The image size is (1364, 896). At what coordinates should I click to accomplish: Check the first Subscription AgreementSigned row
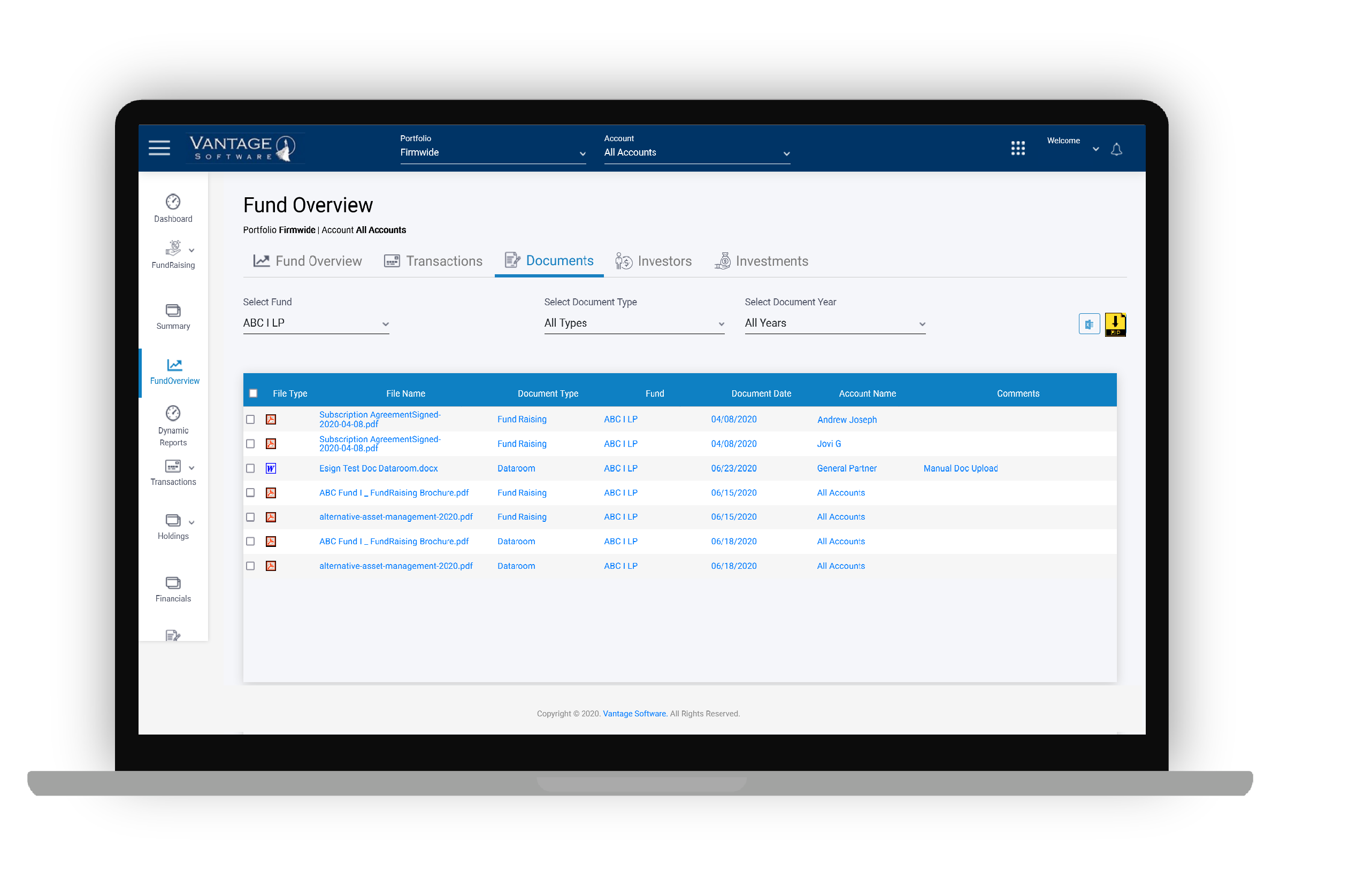(x=250, y=419)
